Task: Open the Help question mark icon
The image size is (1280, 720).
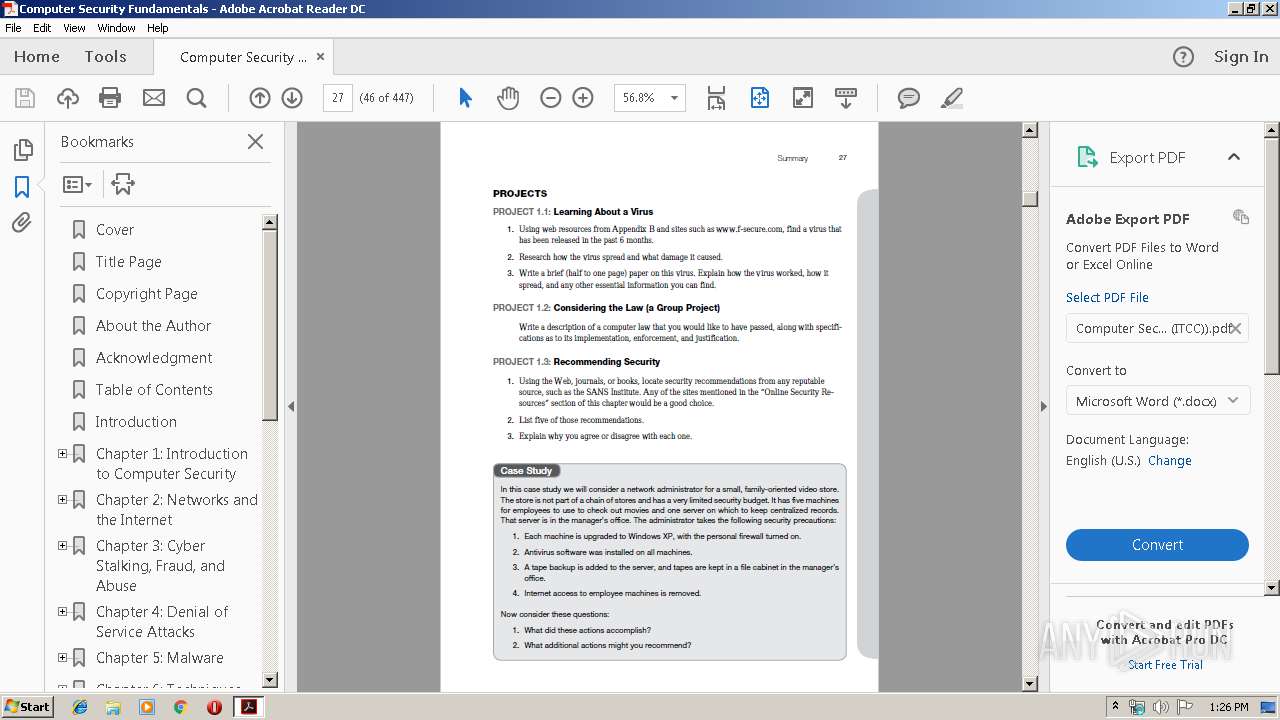Action: coord(1183,57)
